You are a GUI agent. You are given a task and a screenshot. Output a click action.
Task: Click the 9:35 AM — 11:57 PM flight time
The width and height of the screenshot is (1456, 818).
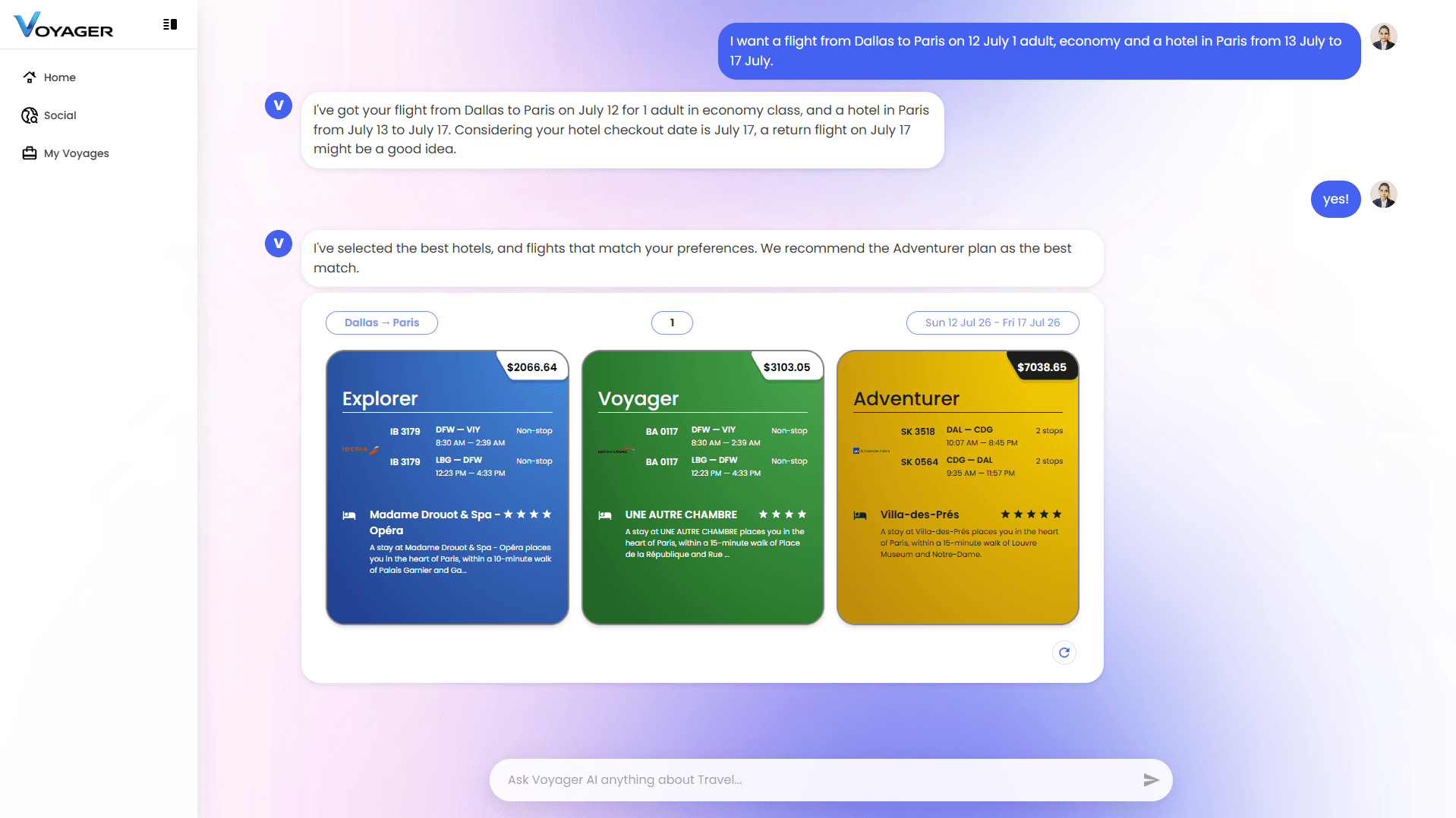tap(980, 473)
